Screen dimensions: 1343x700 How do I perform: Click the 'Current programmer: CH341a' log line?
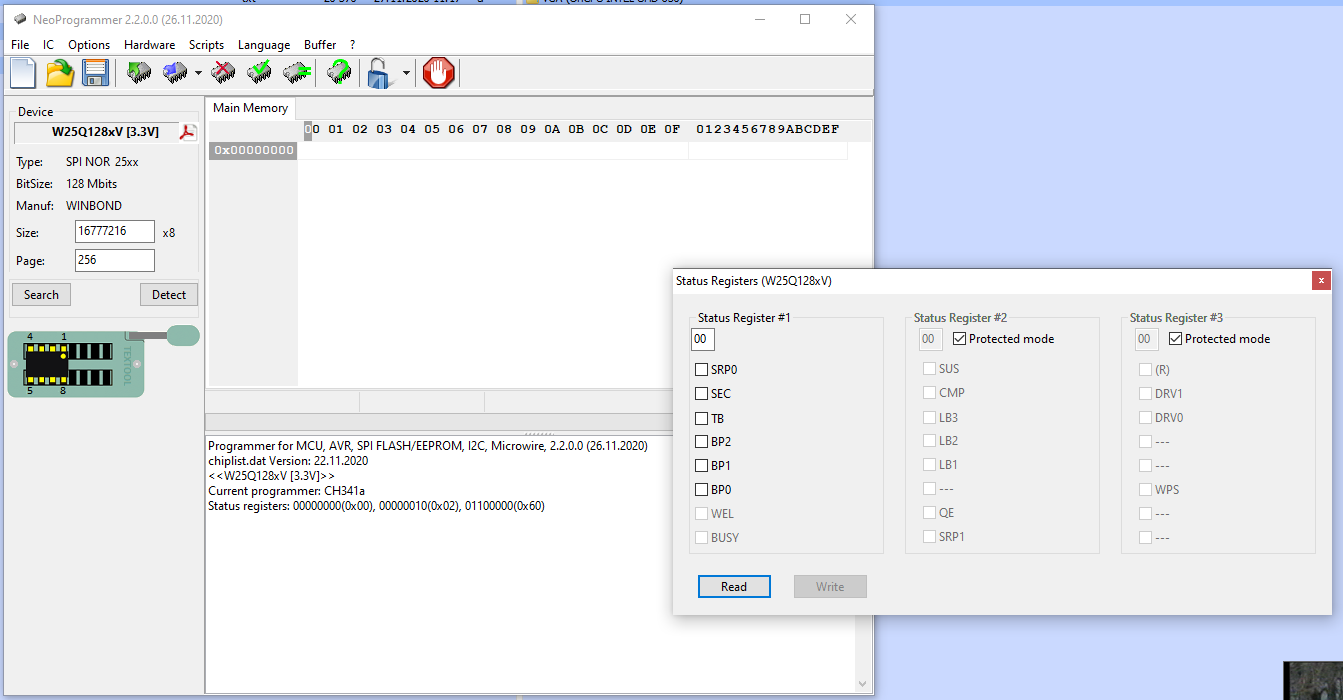point(287,491)
